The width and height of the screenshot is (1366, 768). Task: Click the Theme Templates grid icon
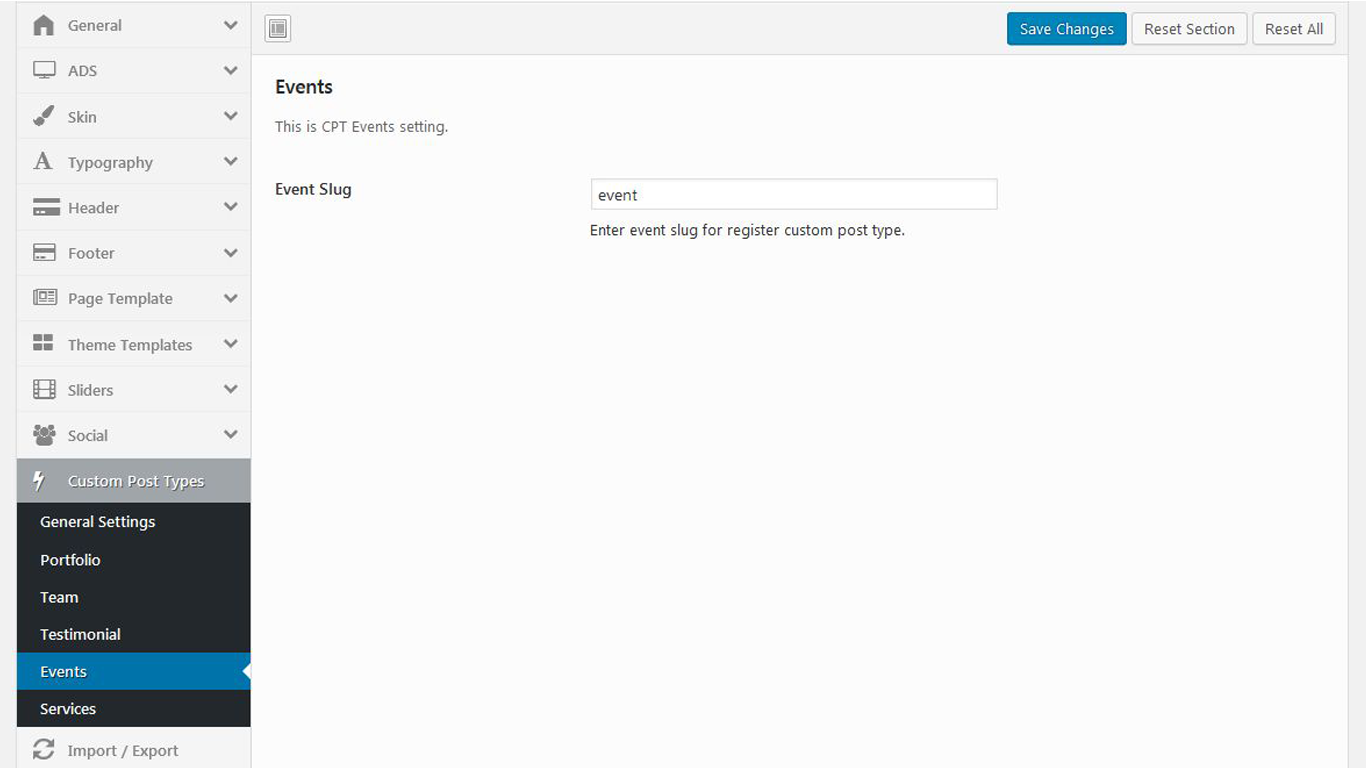(44, 344)
